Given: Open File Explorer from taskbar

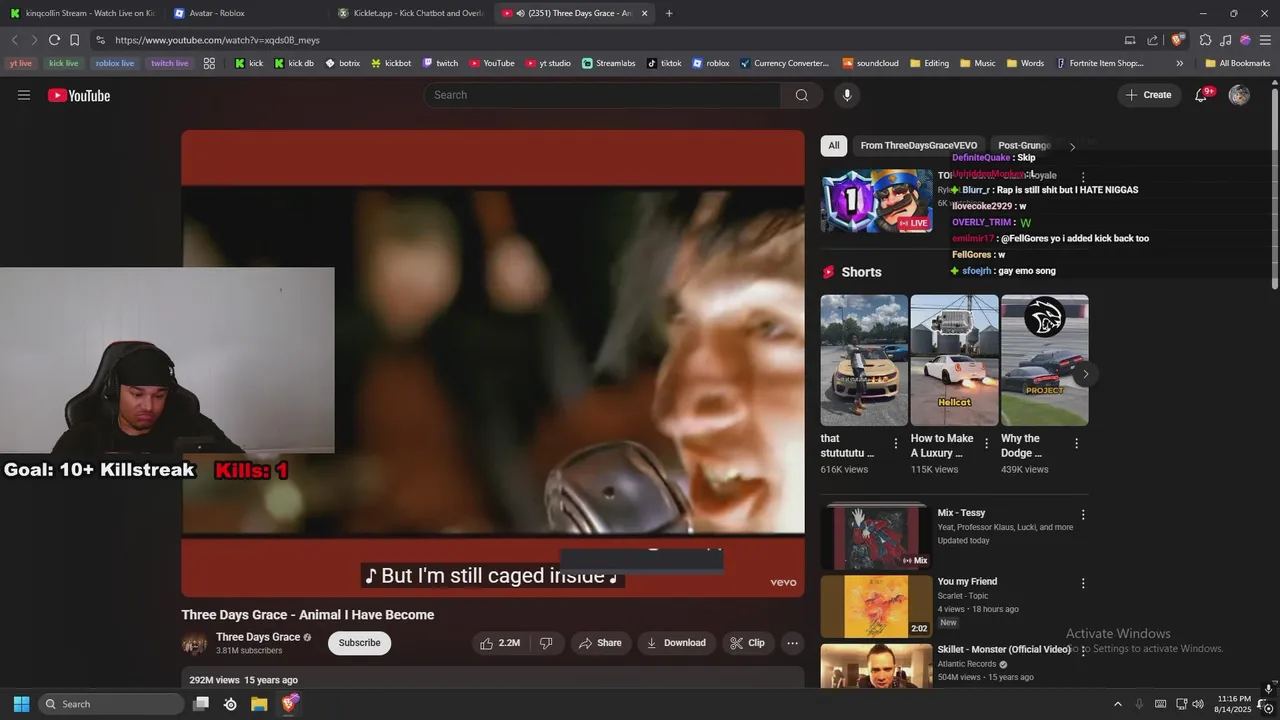Looking at the screenshot, I should click(x=259, y=704).
